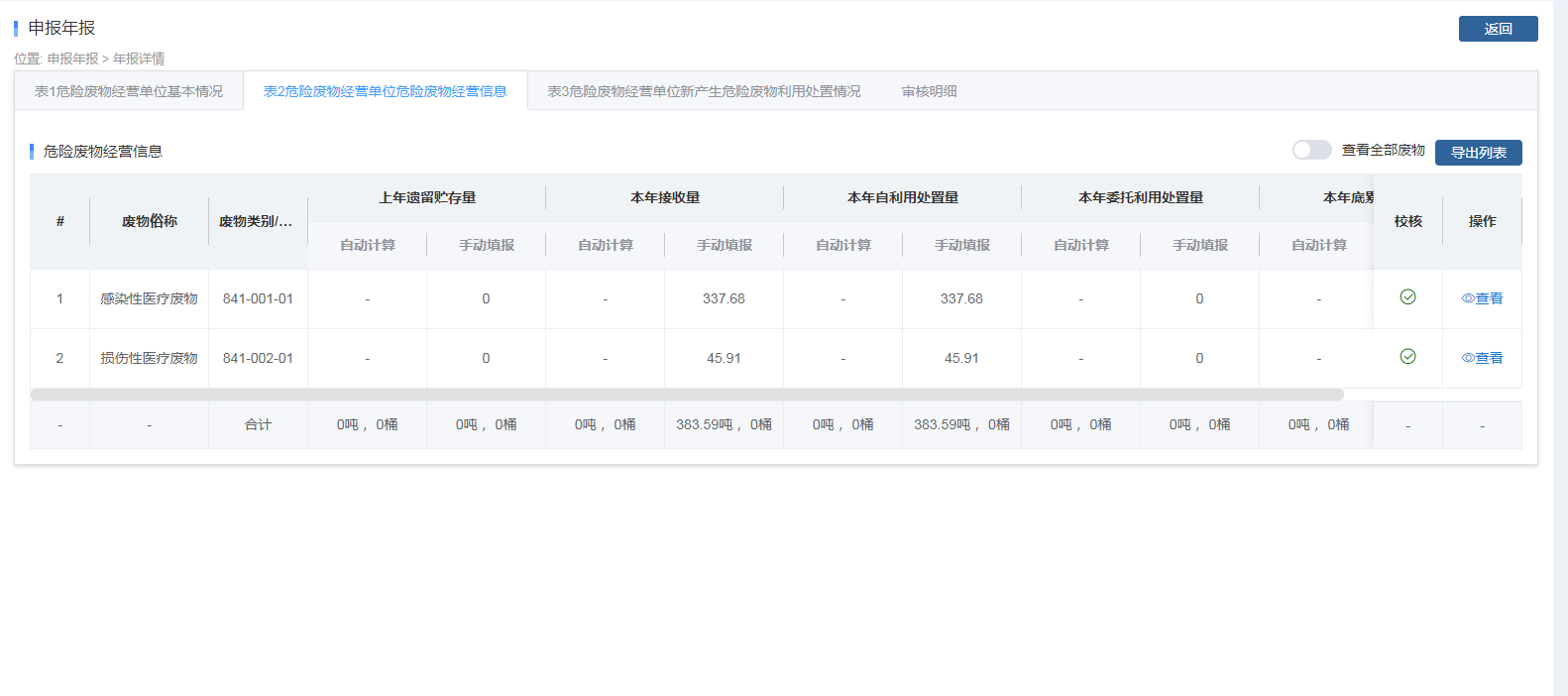Open the 表1危险废物经营单位基本情况 tab
The width and height of the screenshot is (1568, 696).
coord(129,91)
